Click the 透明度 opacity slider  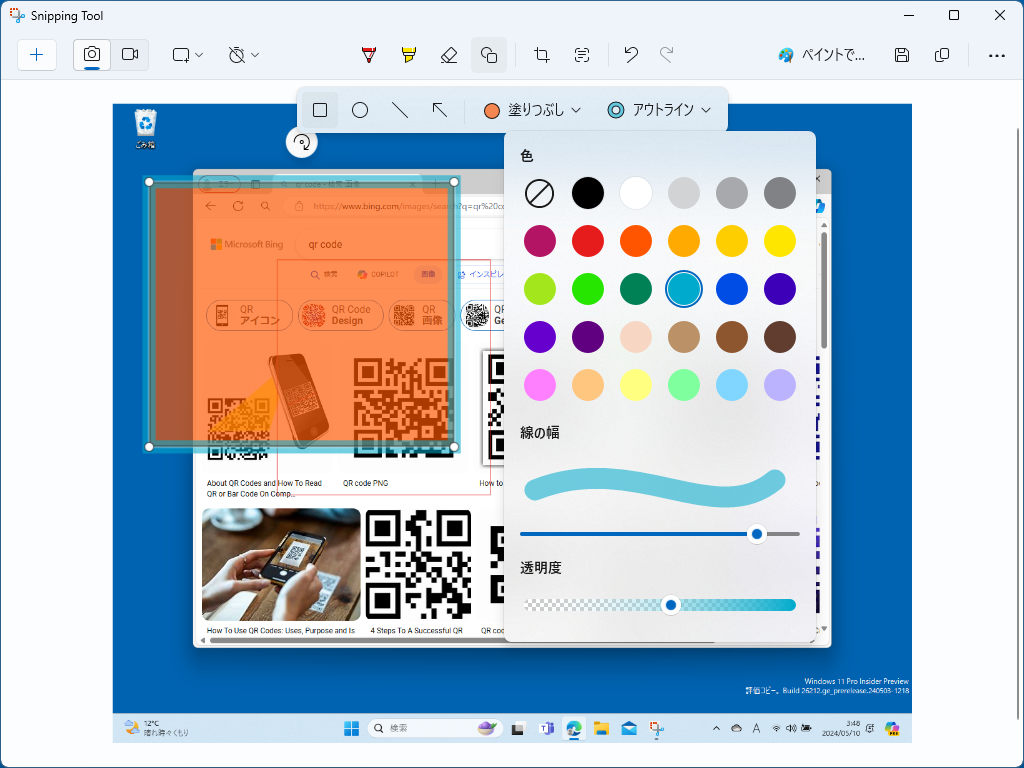click(660, 605)
